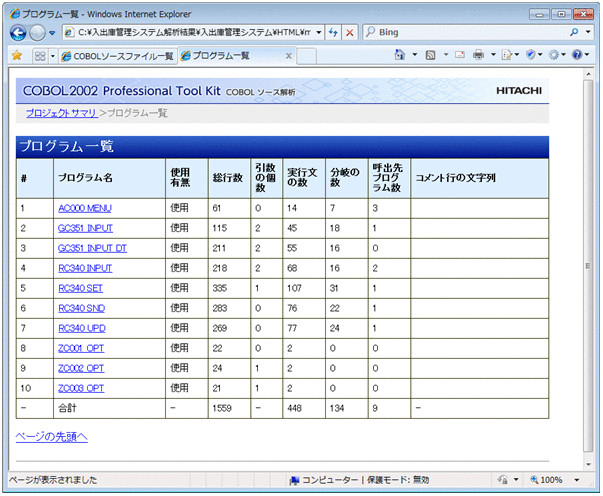Image resolution: width=603 pixels, height=496 pixels.
Task: Click the security zone status icon
Action: pyautogui.click(x=295, y=480)
